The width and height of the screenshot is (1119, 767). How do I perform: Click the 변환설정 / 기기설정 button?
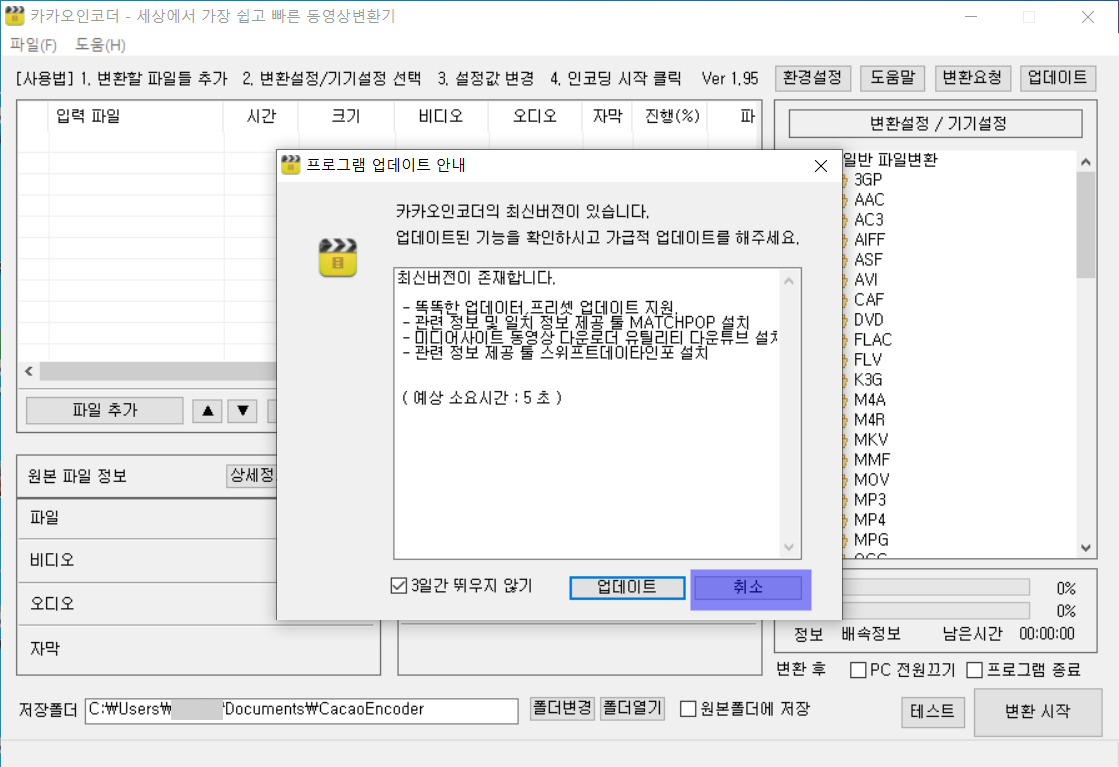(936, 123)
